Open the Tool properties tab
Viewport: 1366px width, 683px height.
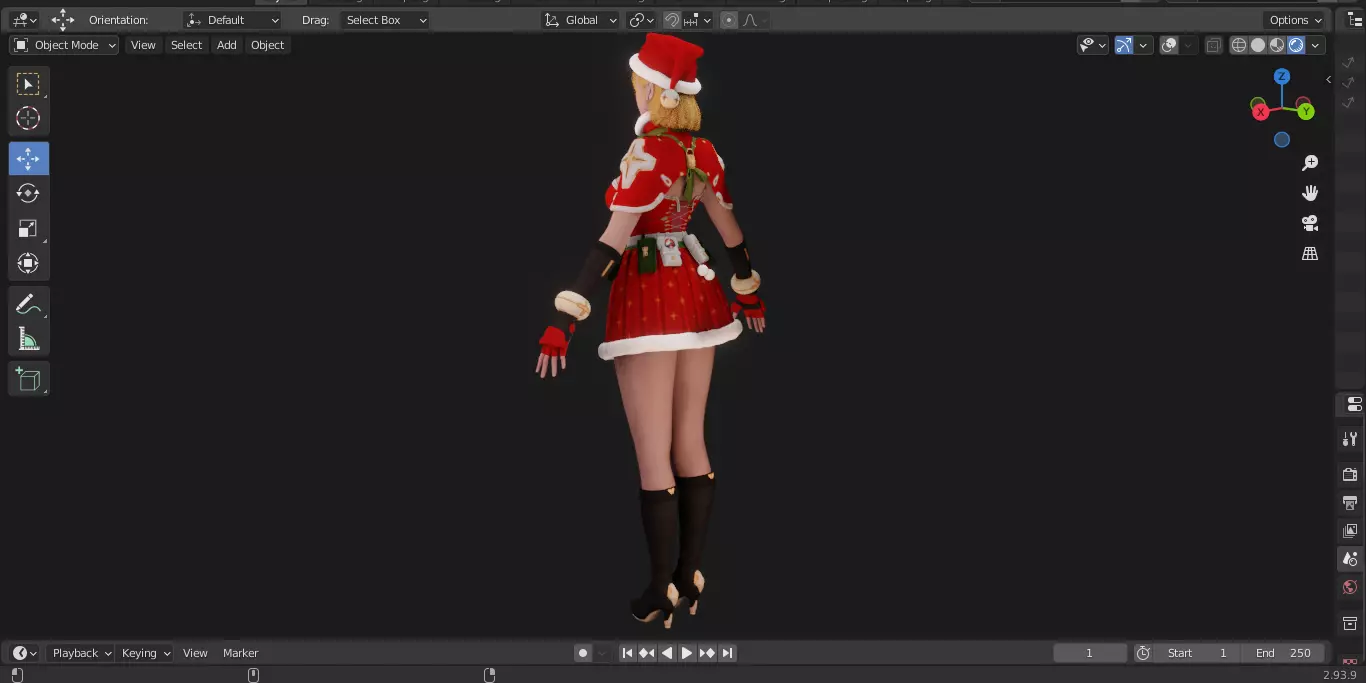[x=1351, y=438]
